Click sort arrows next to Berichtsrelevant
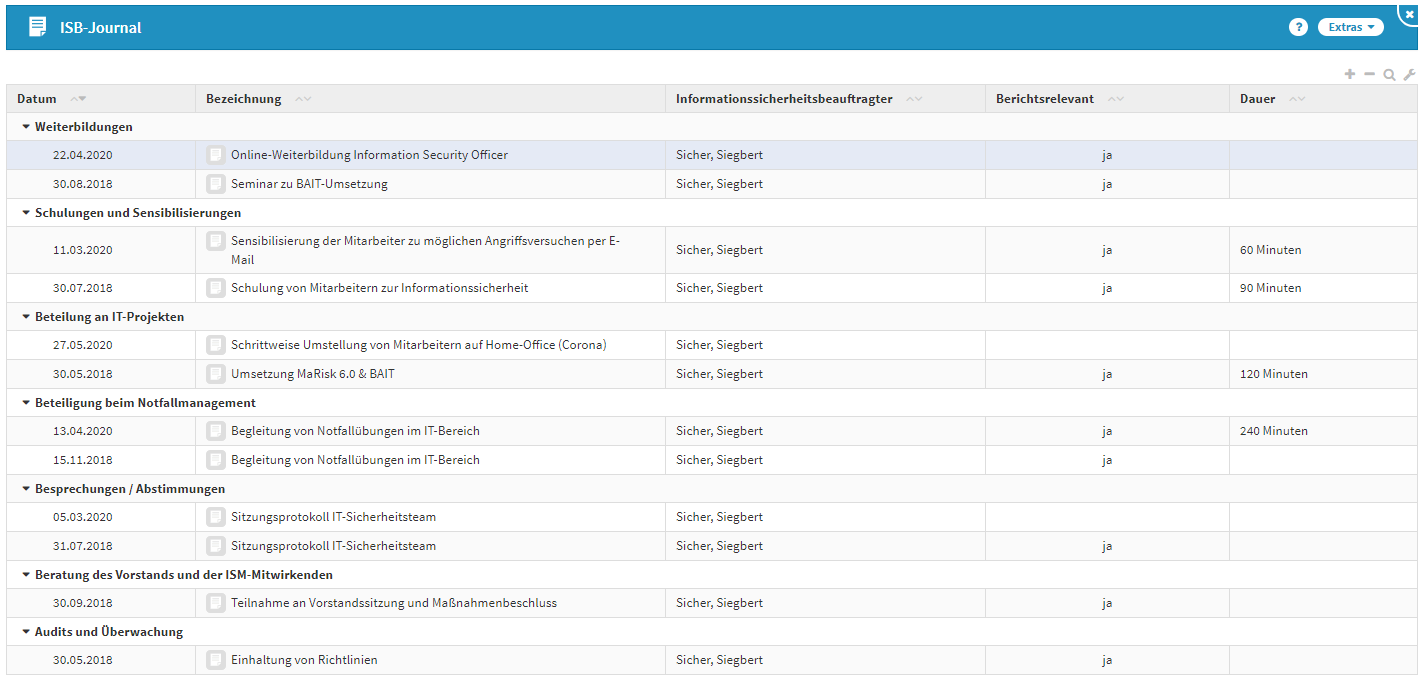The height and width of the screenshot is (685, 1423). (1116, 99)
